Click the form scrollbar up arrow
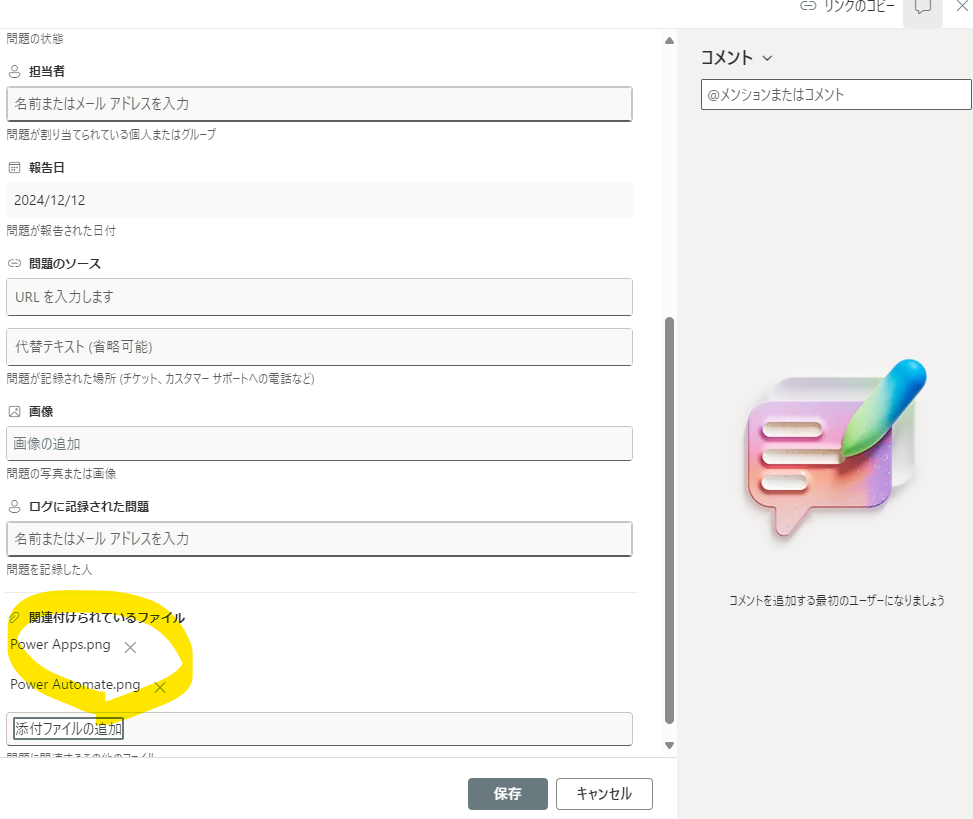Viewport: 973px width, 819px height. click(x=669, y=41)
